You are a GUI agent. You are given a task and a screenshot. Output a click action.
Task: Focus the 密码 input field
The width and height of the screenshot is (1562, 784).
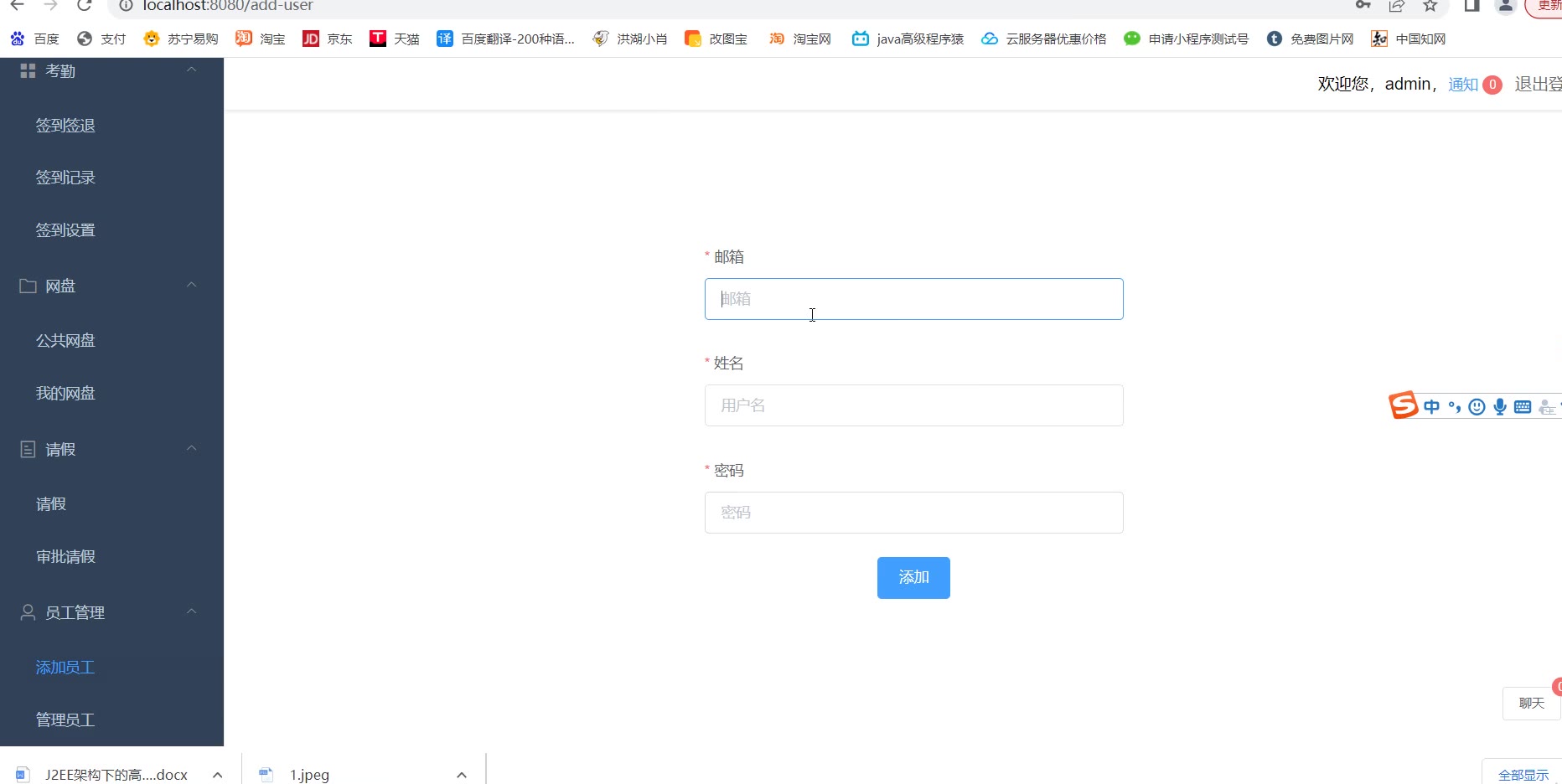click(x=913, y=513)
